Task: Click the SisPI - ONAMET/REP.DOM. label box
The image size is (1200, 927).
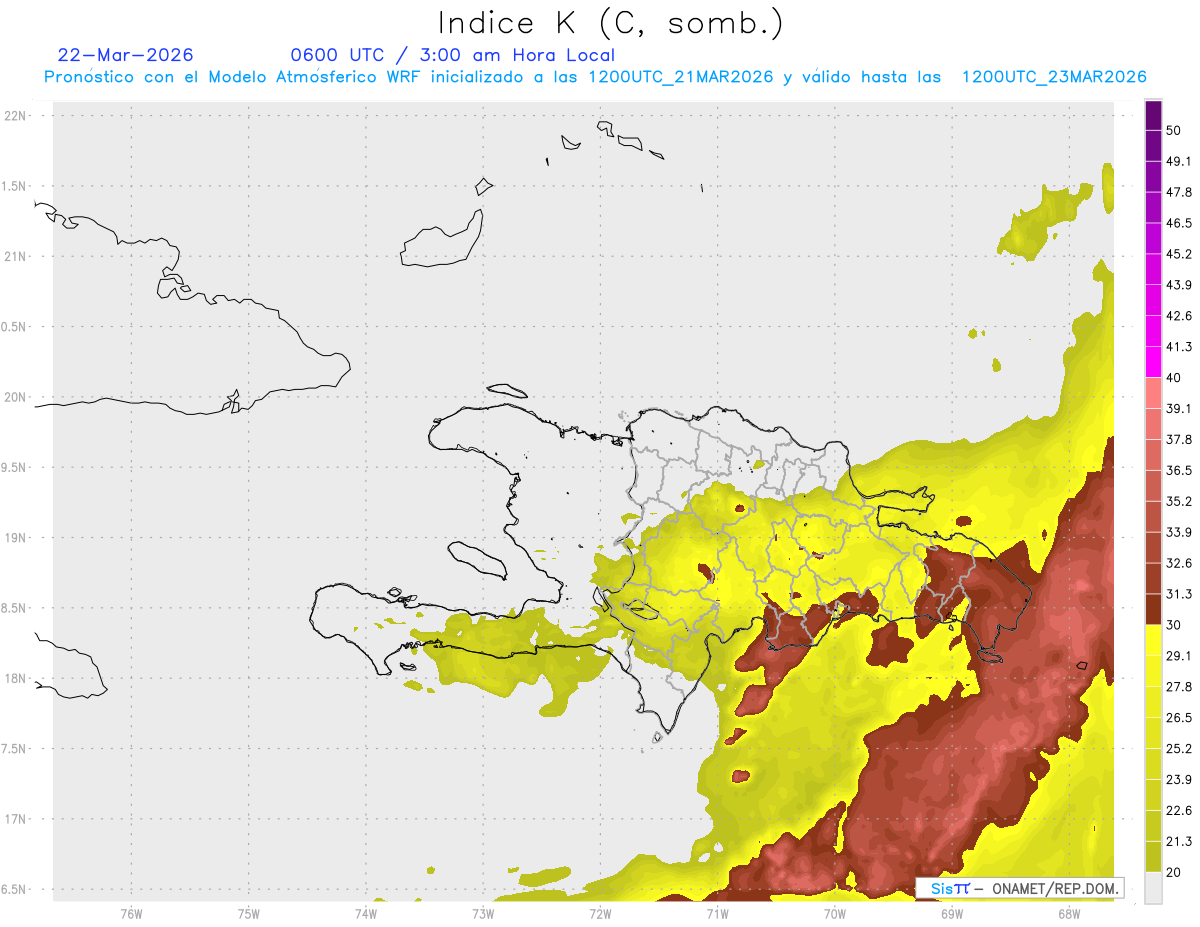Action: (1021, 887)
